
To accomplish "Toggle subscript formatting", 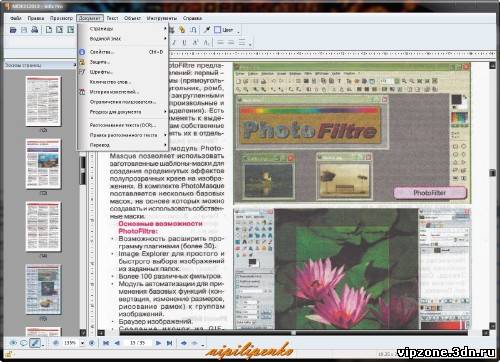I will point(206,43).
